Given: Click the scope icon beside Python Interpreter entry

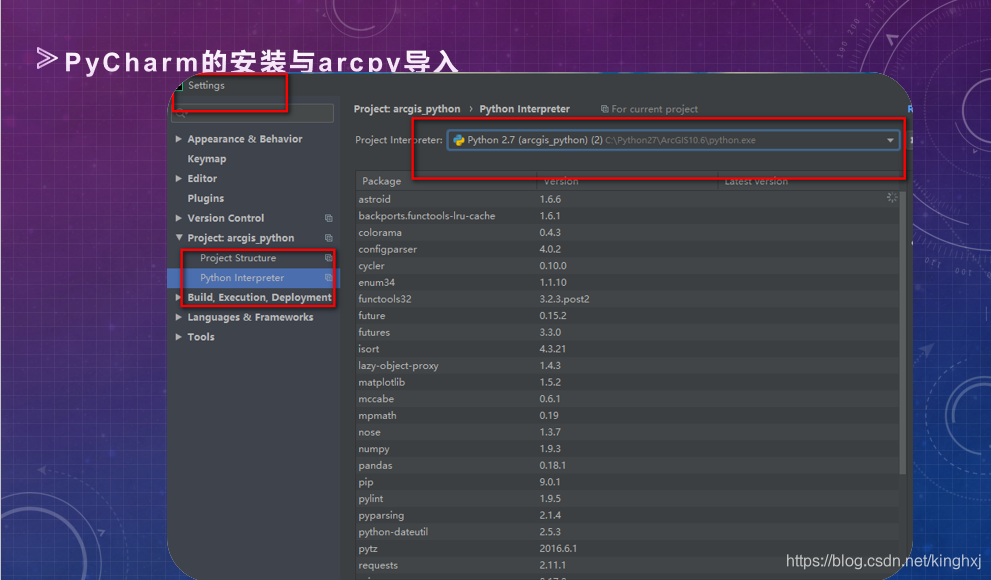Looking at the screenshot, I should [x=330, y=277].
